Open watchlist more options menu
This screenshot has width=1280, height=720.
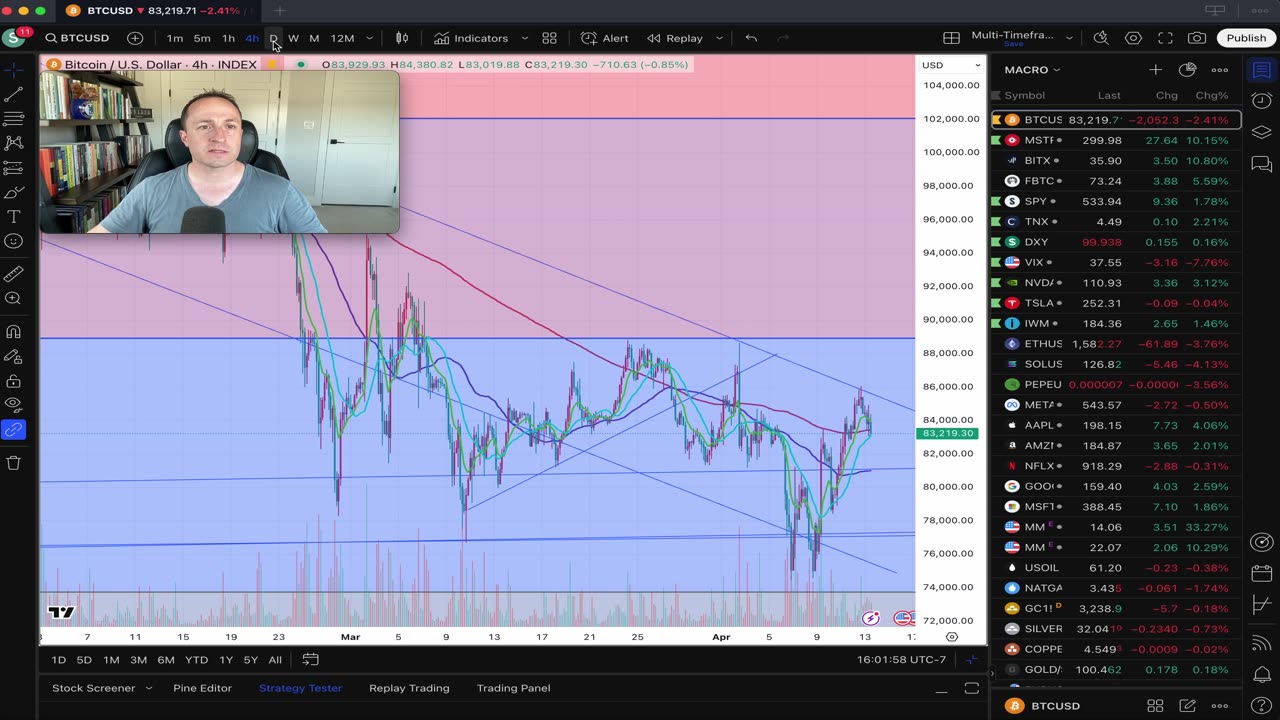point(1219,70)
